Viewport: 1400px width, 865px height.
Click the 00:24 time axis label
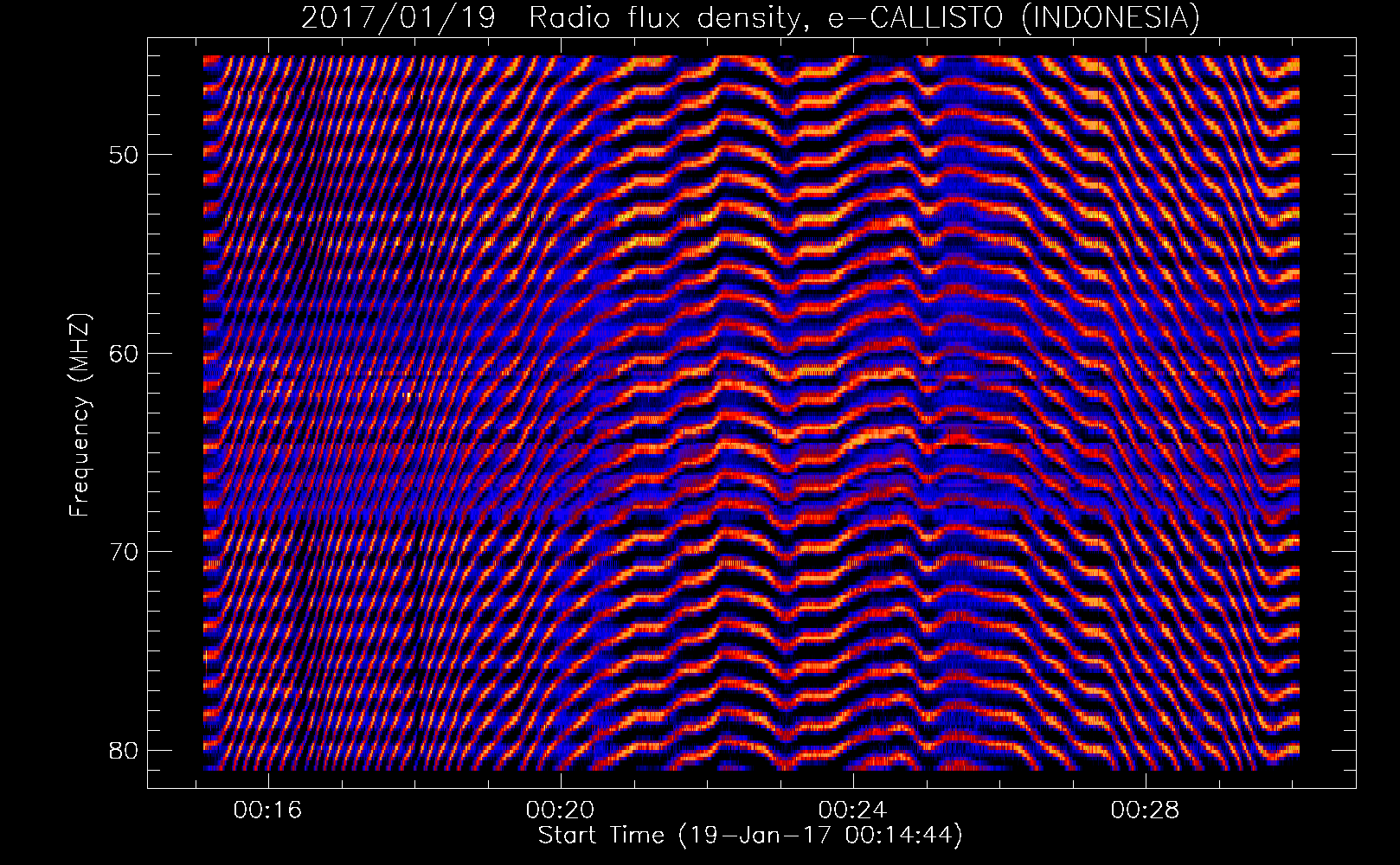point(854,811)
